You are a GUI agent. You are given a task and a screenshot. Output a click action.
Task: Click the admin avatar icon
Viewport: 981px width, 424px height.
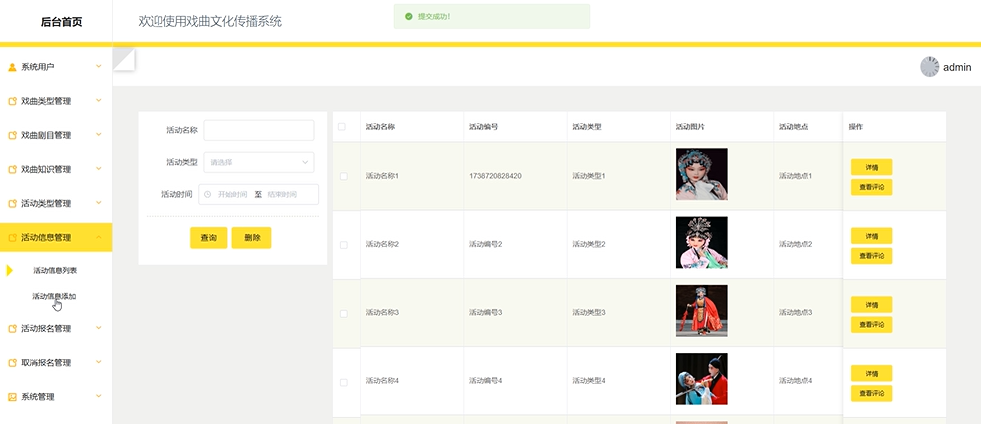[930, 67]
